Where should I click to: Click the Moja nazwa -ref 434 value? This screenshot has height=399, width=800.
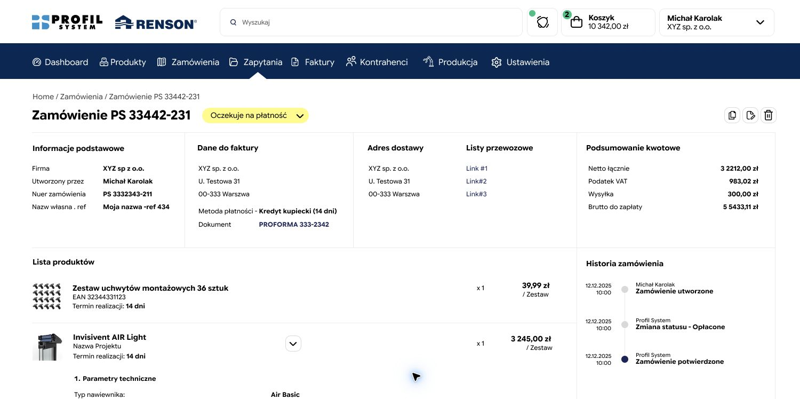point(136,207)
